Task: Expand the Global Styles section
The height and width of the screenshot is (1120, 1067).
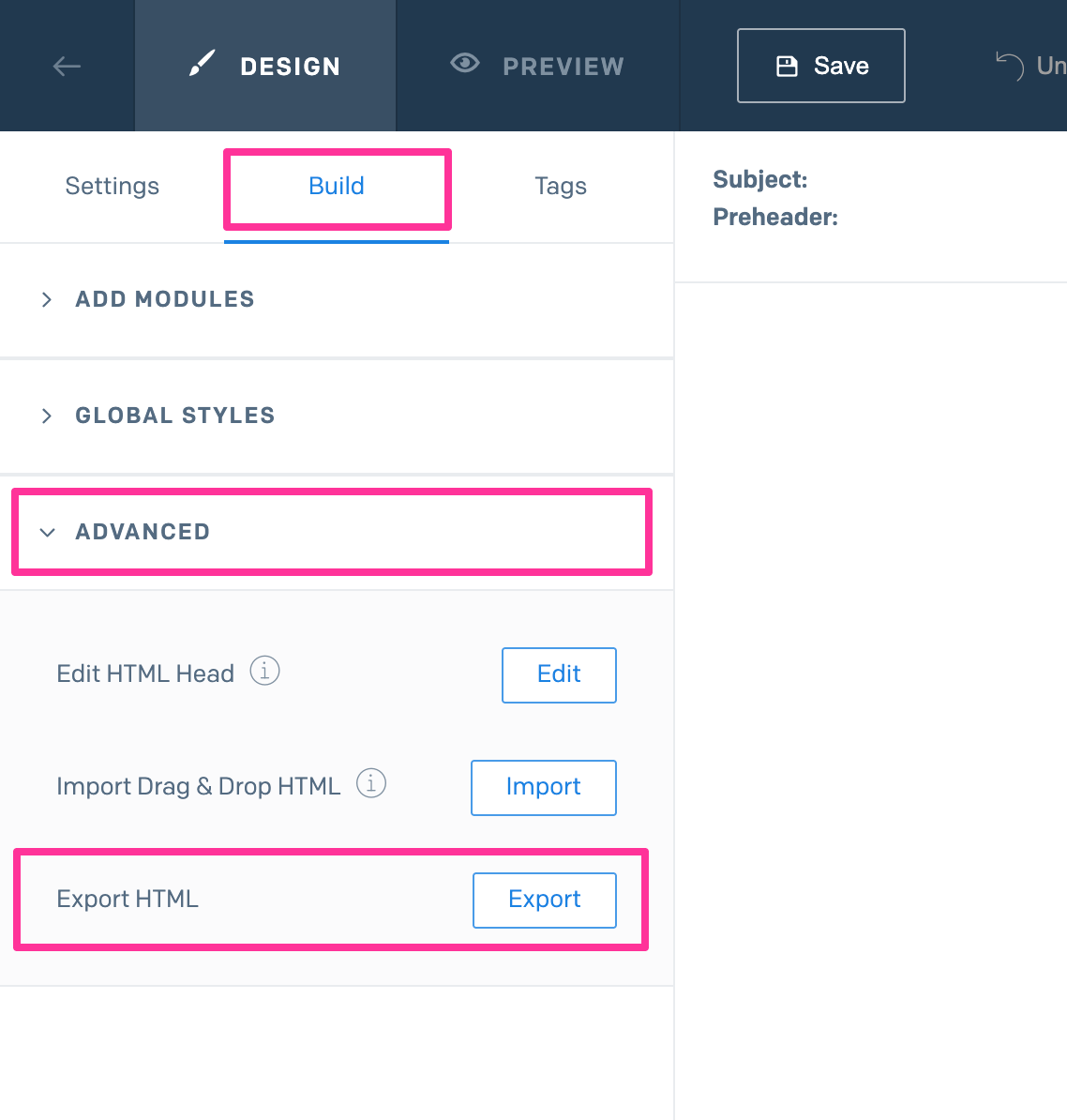Action: tap(174, 416)
